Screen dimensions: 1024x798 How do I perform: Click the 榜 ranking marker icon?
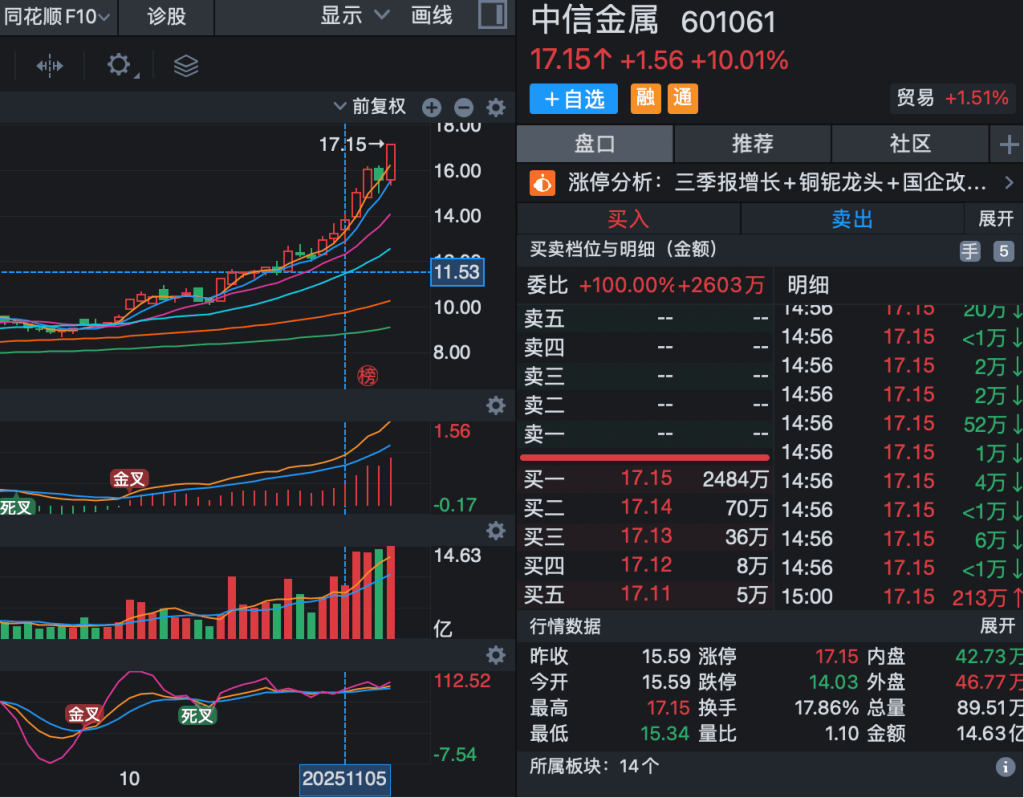tap(368, 376)
